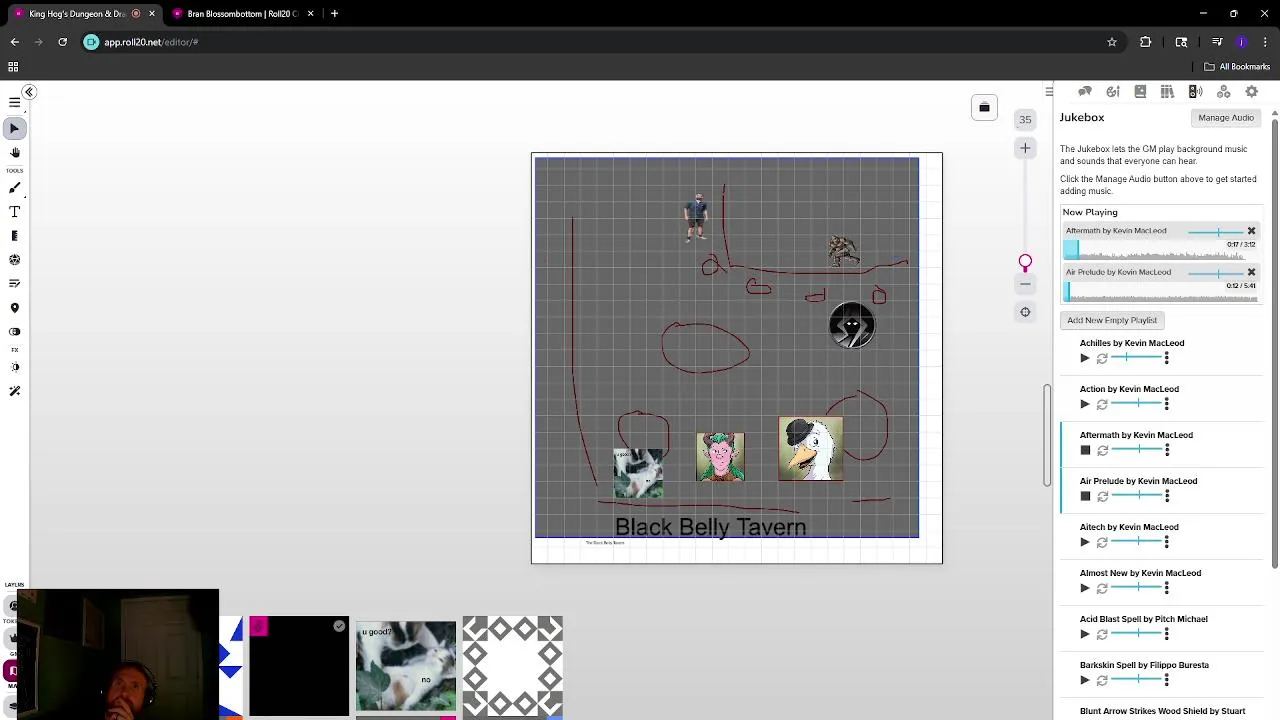Screen dimensions: 1280x720
Task: Open the Compendium tab icon
Action: [x=1167, y=92]
